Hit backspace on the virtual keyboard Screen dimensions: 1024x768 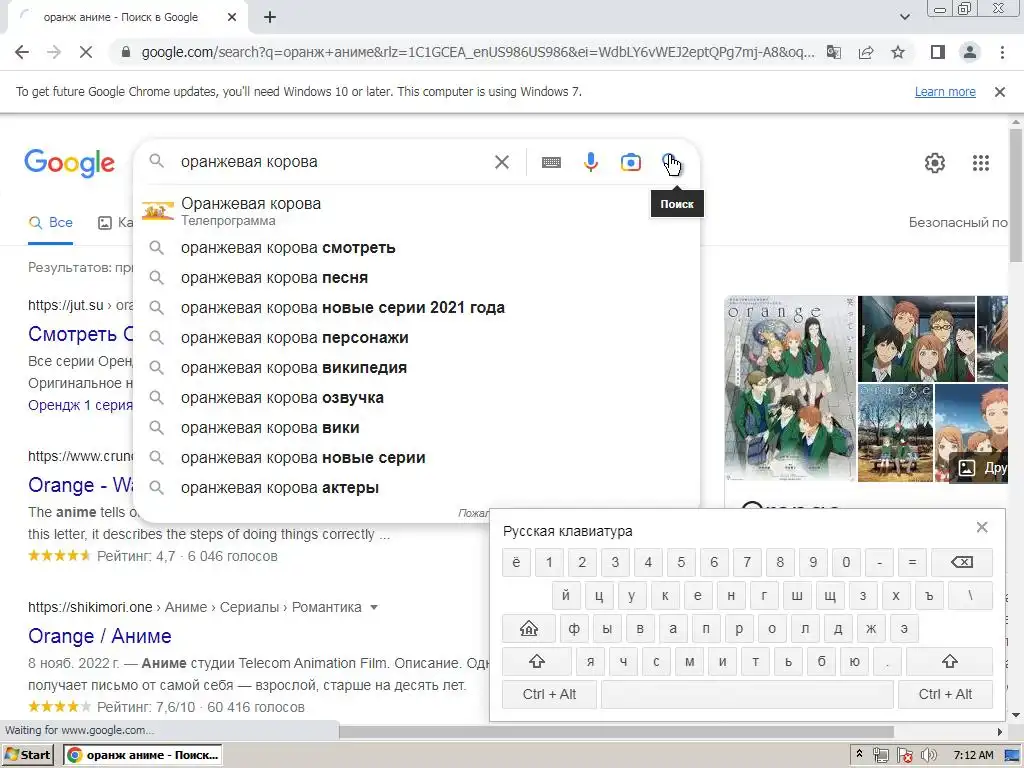pyautogui.click(x=962, y=562)
